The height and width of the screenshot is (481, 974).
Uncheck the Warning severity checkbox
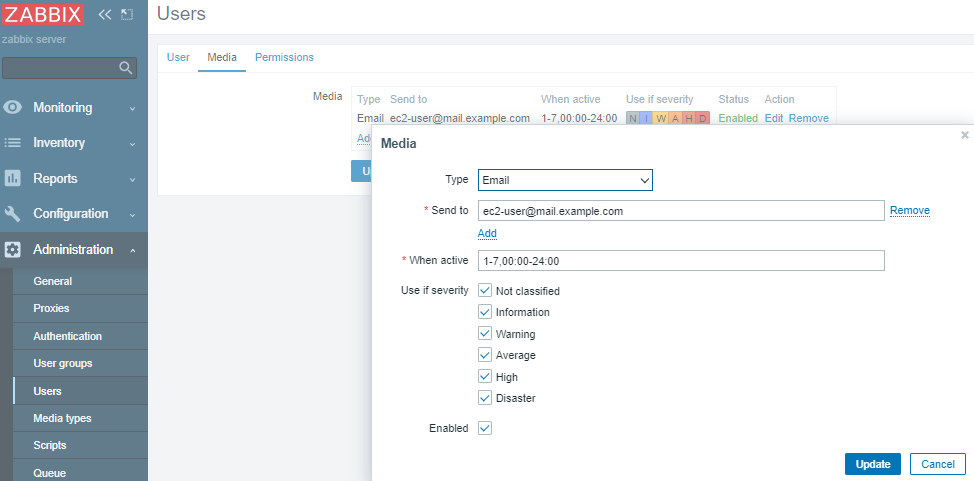485,333
